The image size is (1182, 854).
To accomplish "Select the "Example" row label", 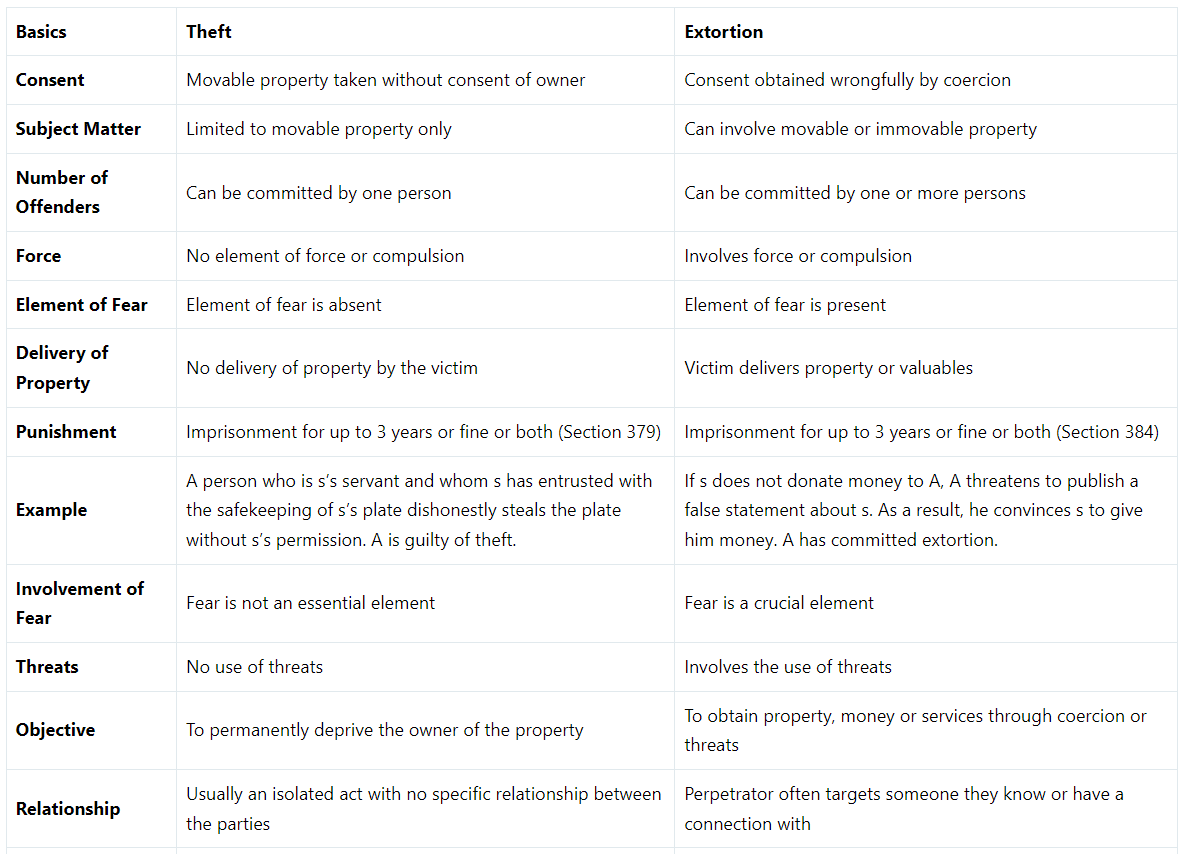I will tap(51, 510).
